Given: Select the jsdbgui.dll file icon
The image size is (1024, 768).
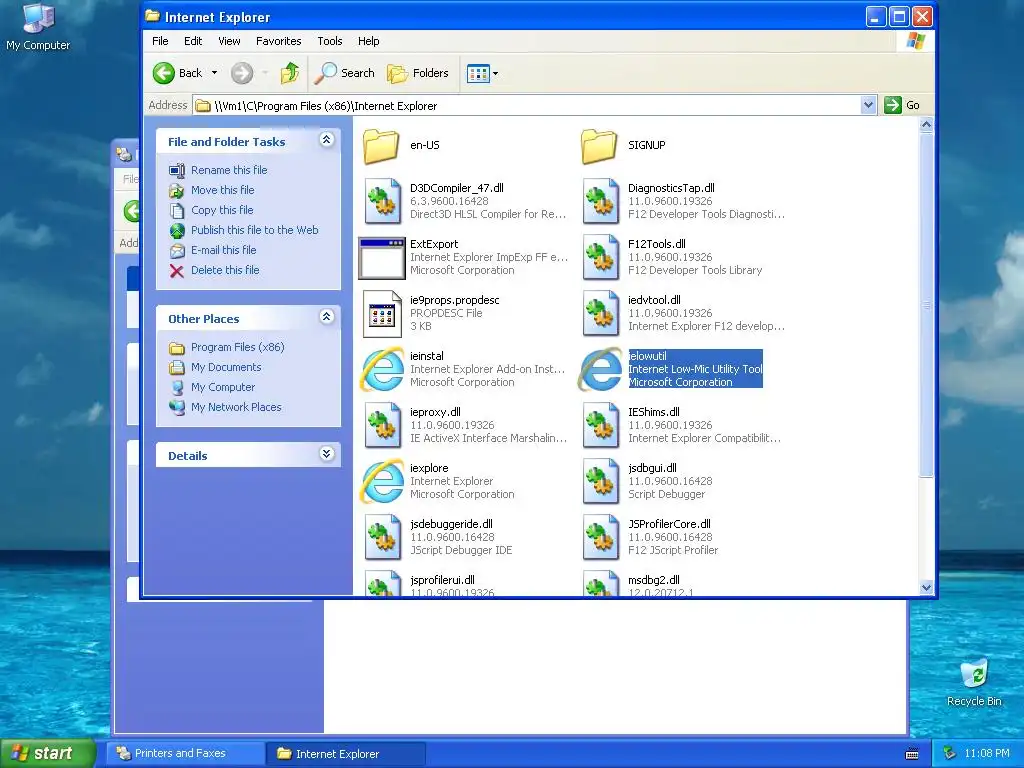Looking at the screenshot, I should [601, 482].
